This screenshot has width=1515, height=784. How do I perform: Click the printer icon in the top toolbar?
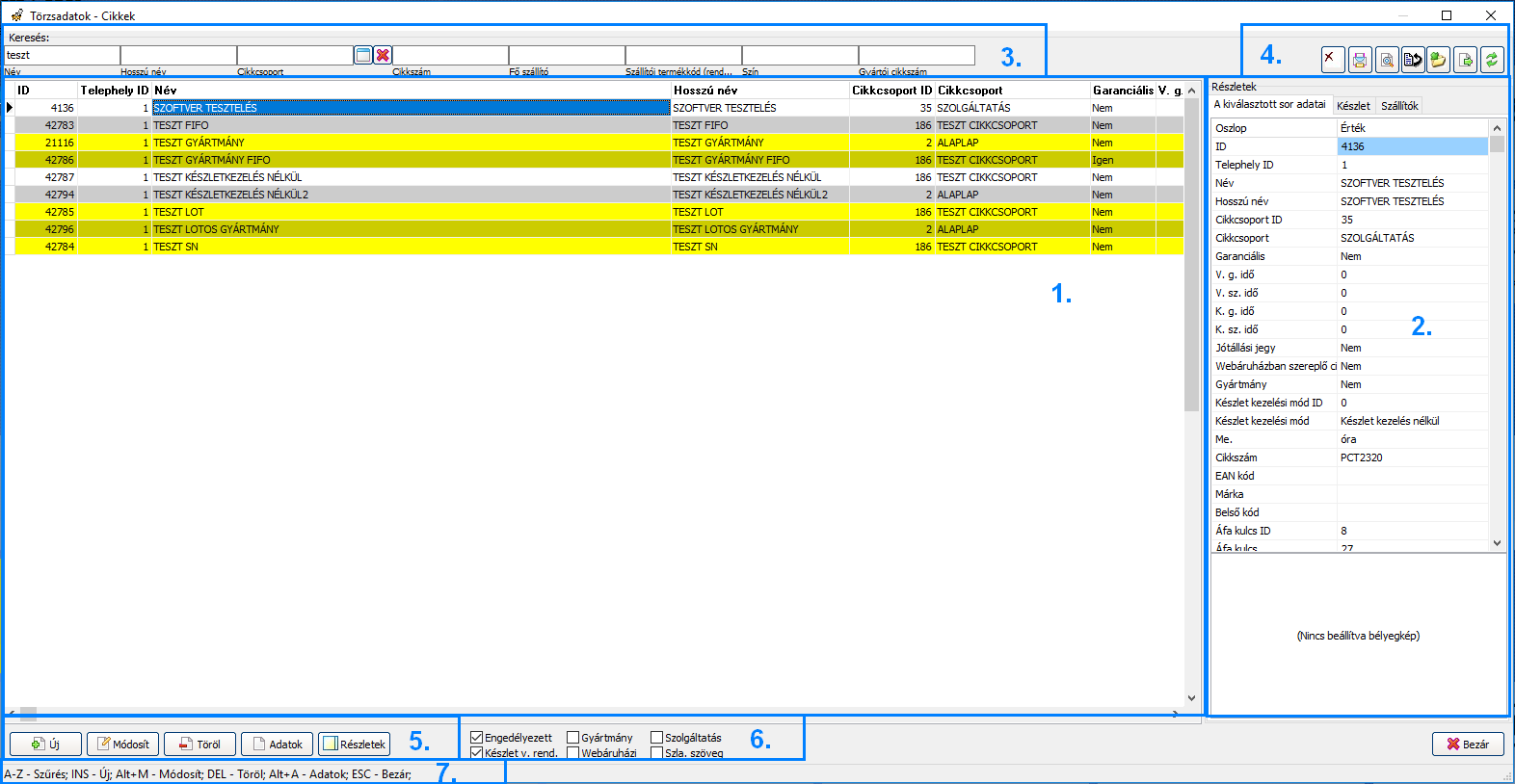click(1359, 60)
